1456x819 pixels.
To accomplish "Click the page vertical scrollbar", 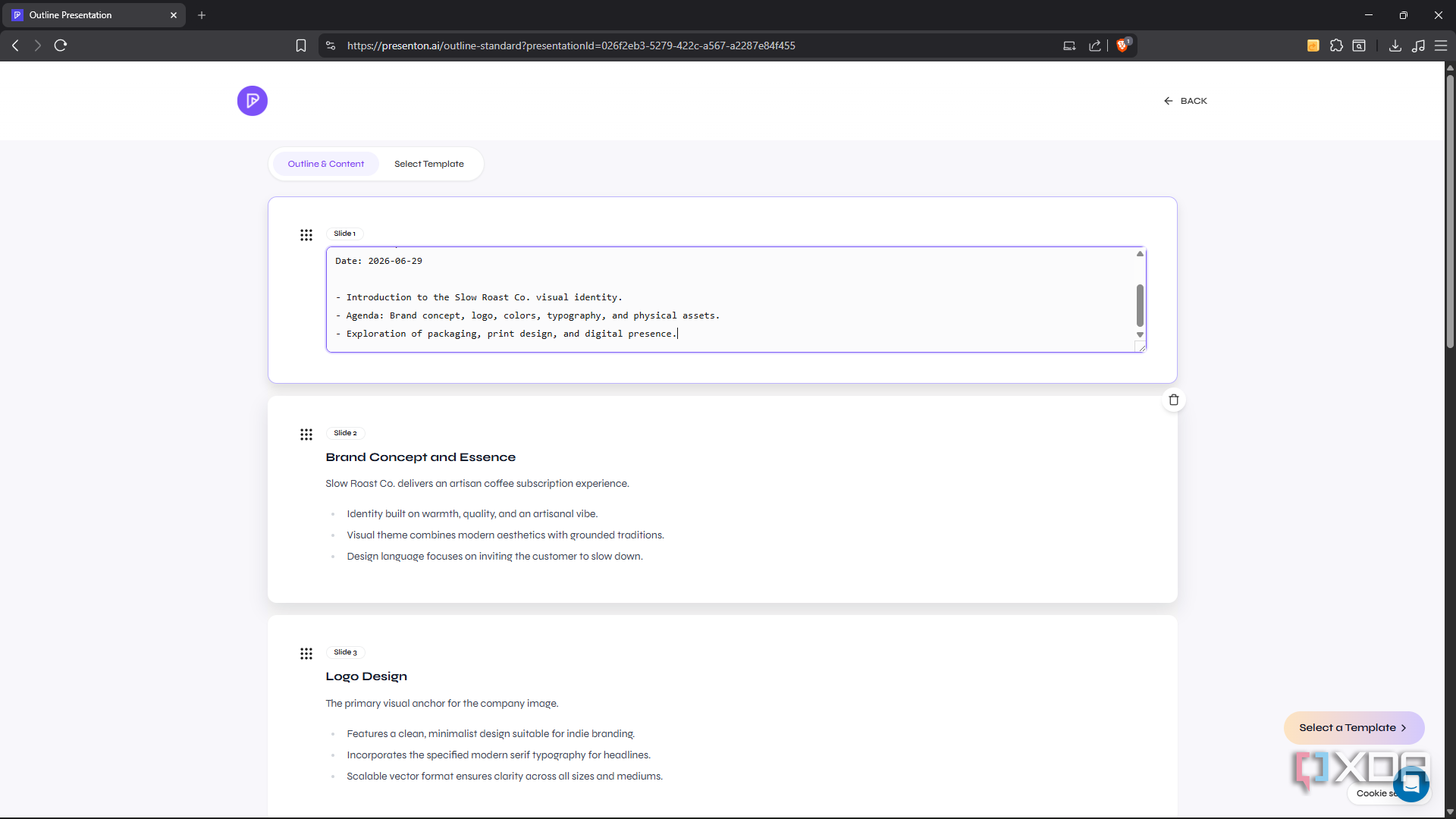I will coord(1450,211).
